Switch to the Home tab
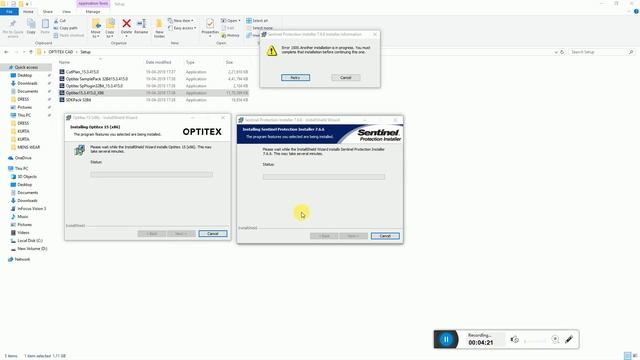The height and width of the screenshot is (360, 640). point(28,11)
